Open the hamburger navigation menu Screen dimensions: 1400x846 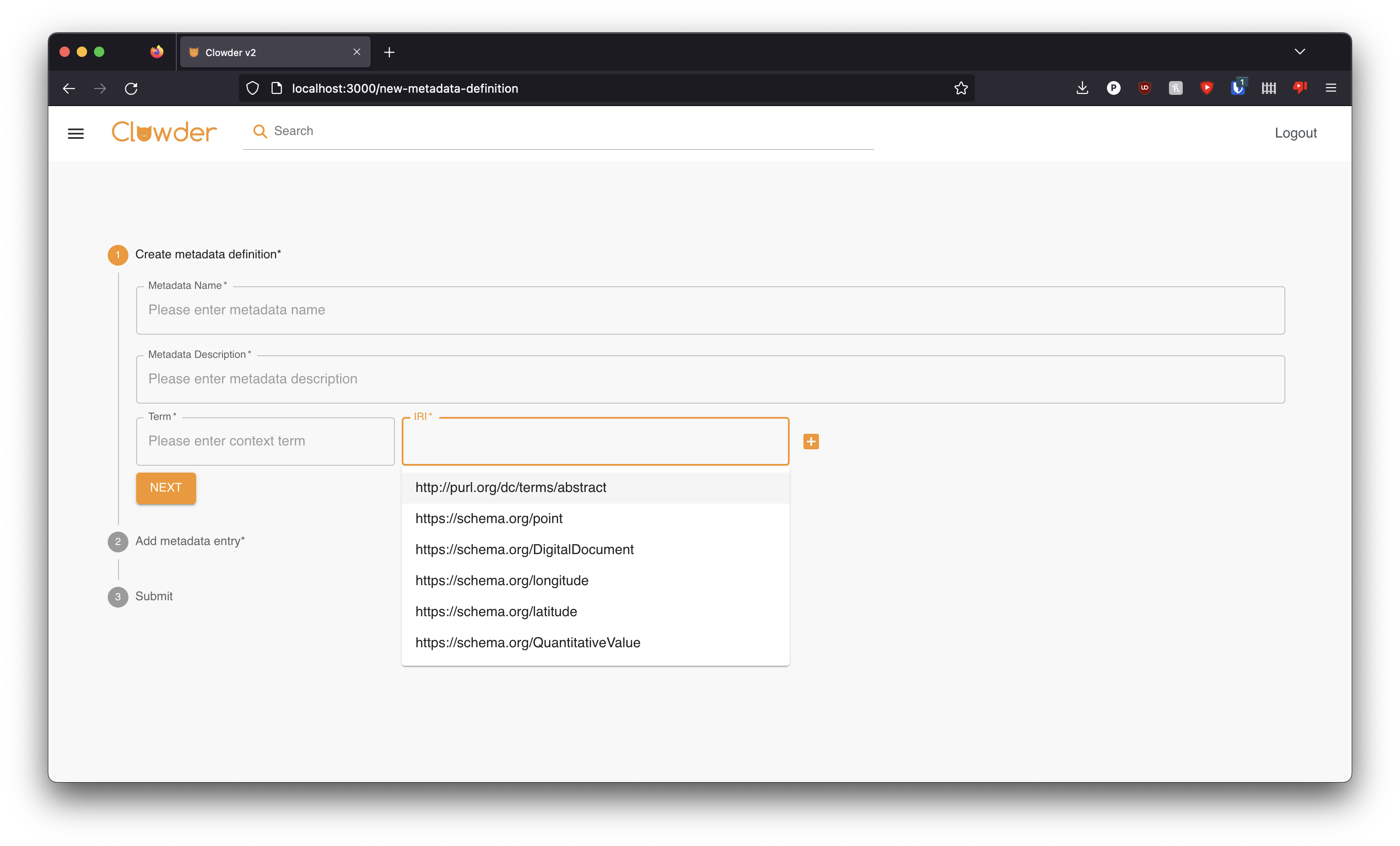point(75,134)
